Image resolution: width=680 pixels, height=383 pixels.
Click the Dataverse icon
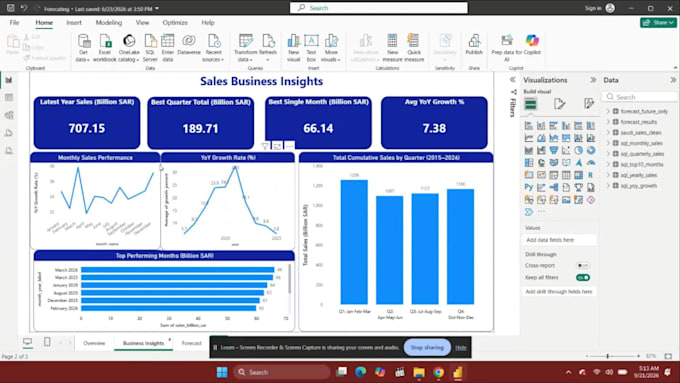tap(189, 41)
